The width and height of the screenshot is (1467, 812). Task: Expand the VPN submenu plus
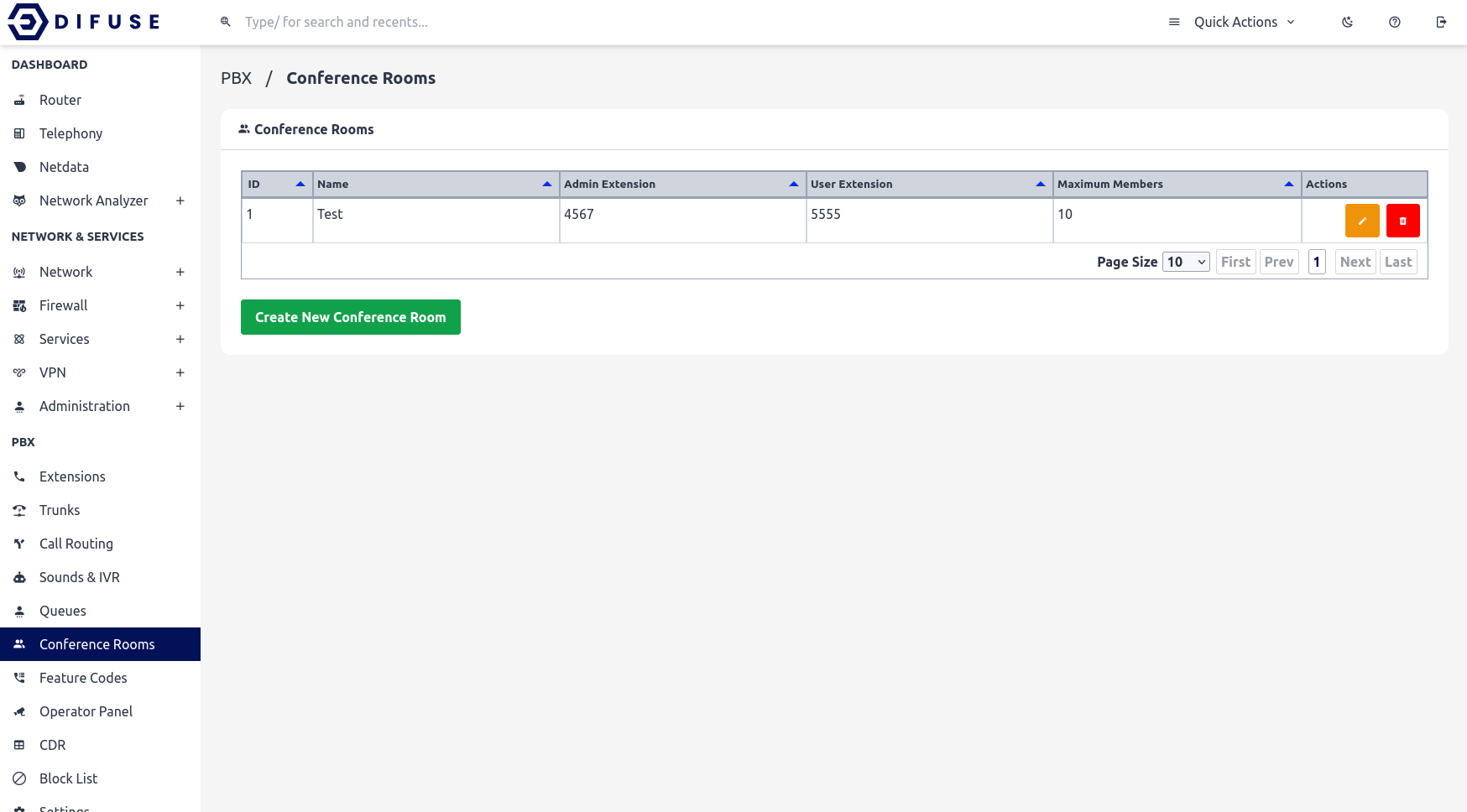180,372
